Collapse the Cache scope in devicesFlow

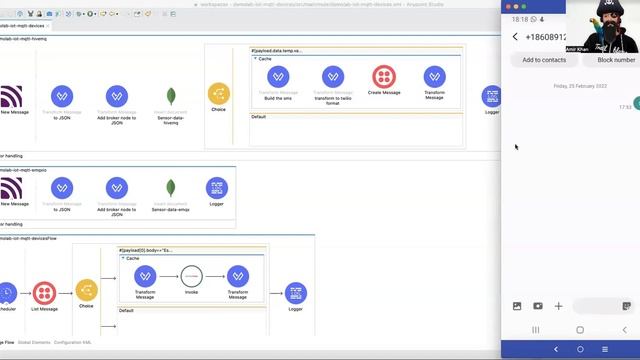click(122, 258)
